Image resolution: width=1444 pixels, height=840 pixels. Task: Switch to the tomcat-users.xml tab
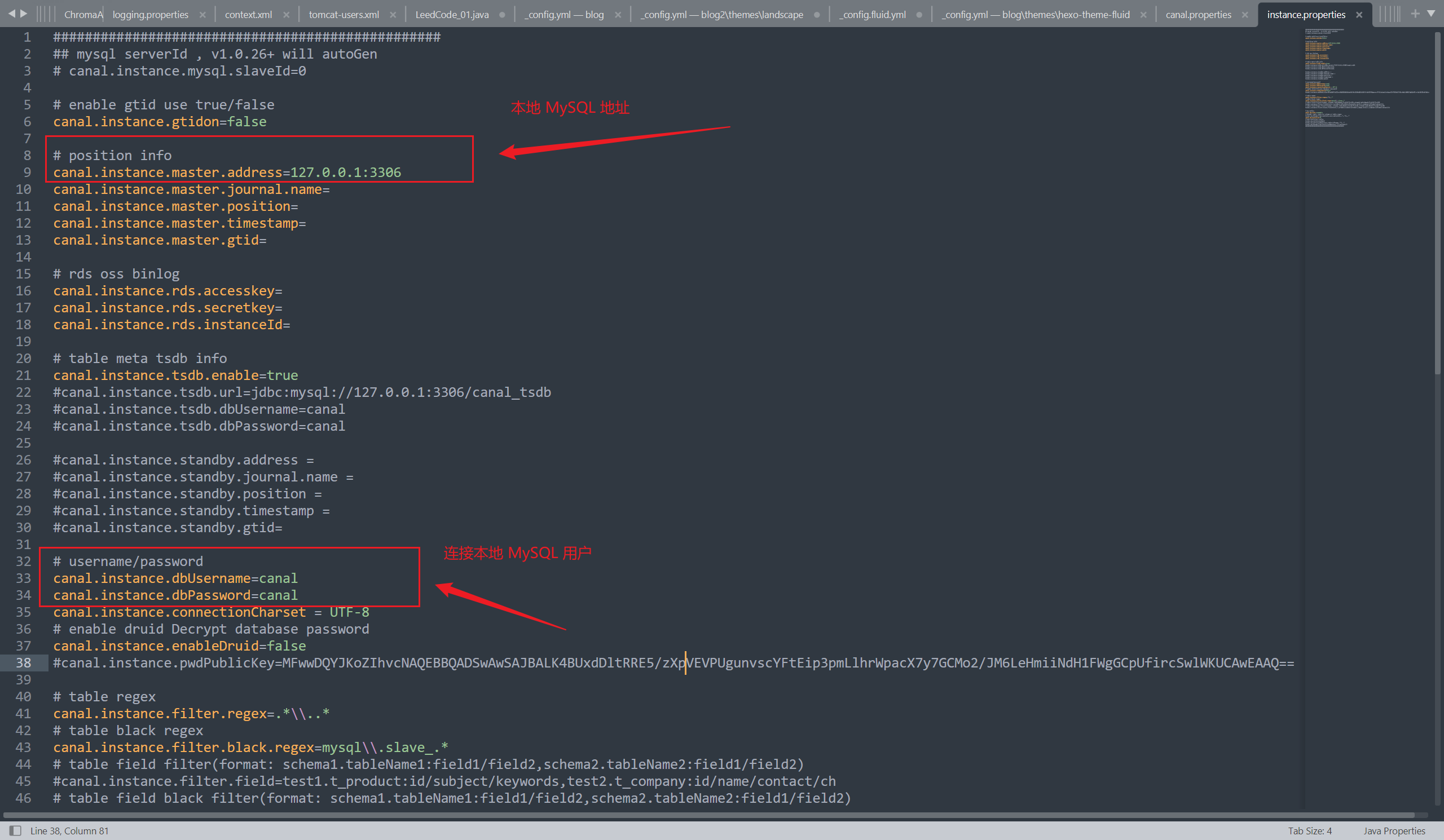coord(344,15)
